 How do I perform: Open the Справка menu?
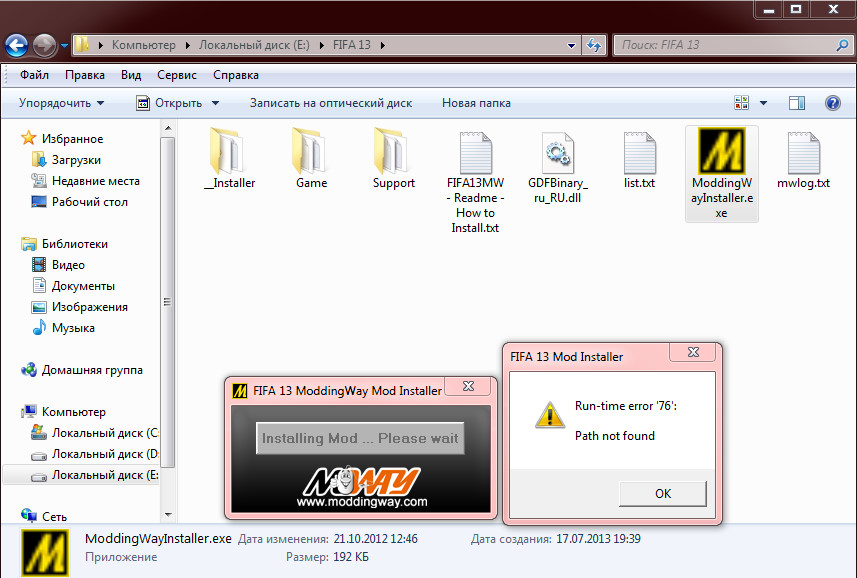(x=236, y=75)
